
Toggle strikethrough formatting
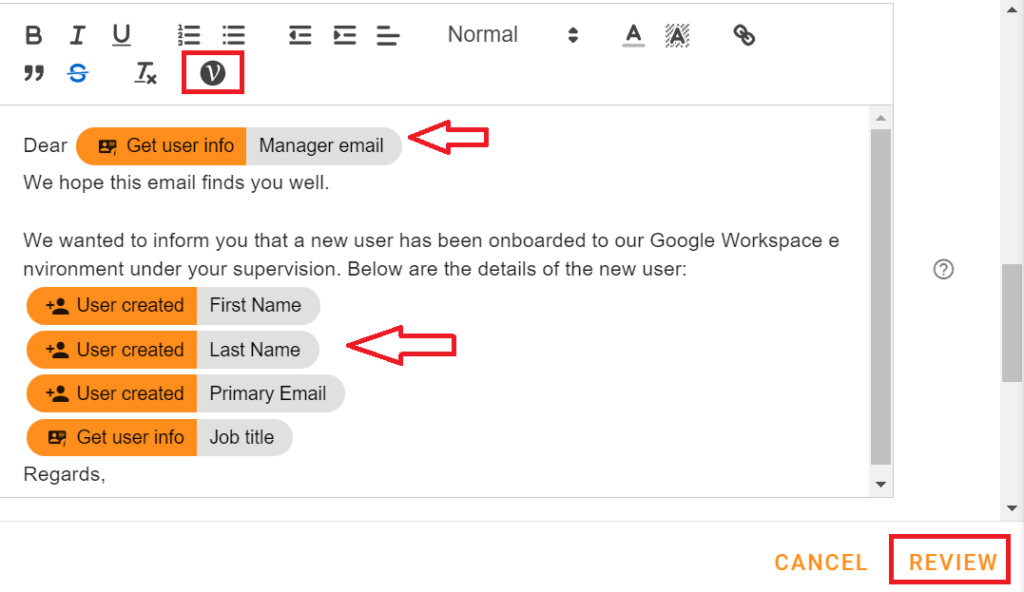tap(77, 72)
